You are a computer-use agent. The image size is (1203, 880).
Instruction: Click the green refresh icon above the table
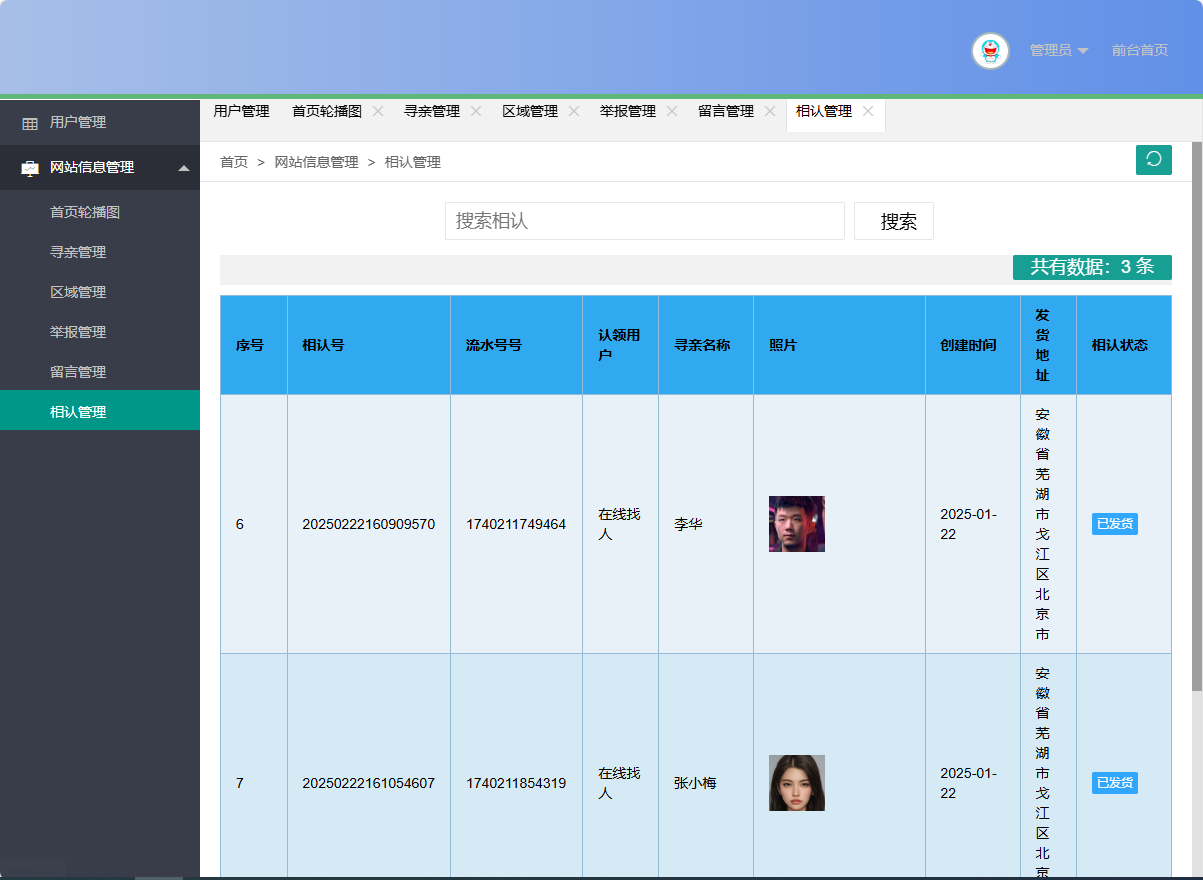[1153, 160]
